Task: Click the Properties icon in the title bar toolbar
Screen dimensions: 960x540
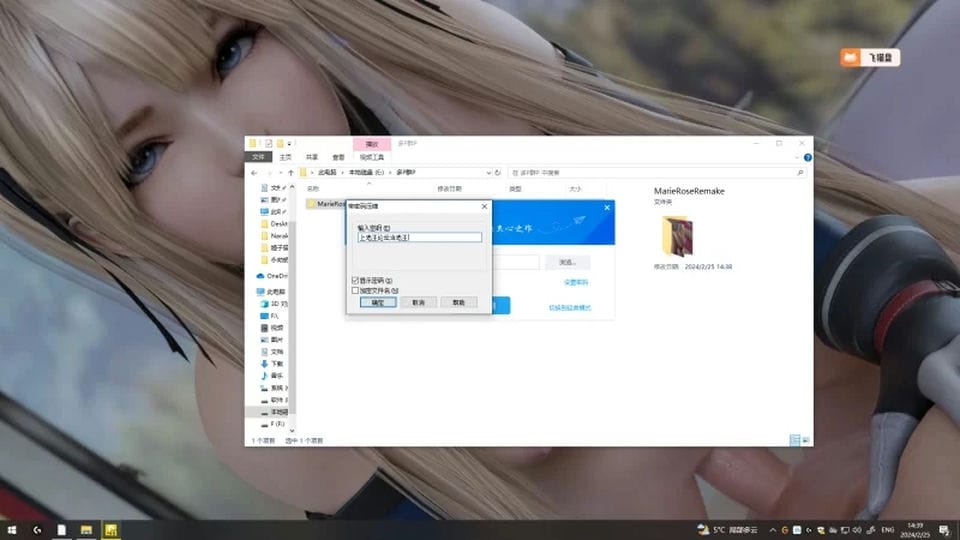Action: tap(268, 144)
